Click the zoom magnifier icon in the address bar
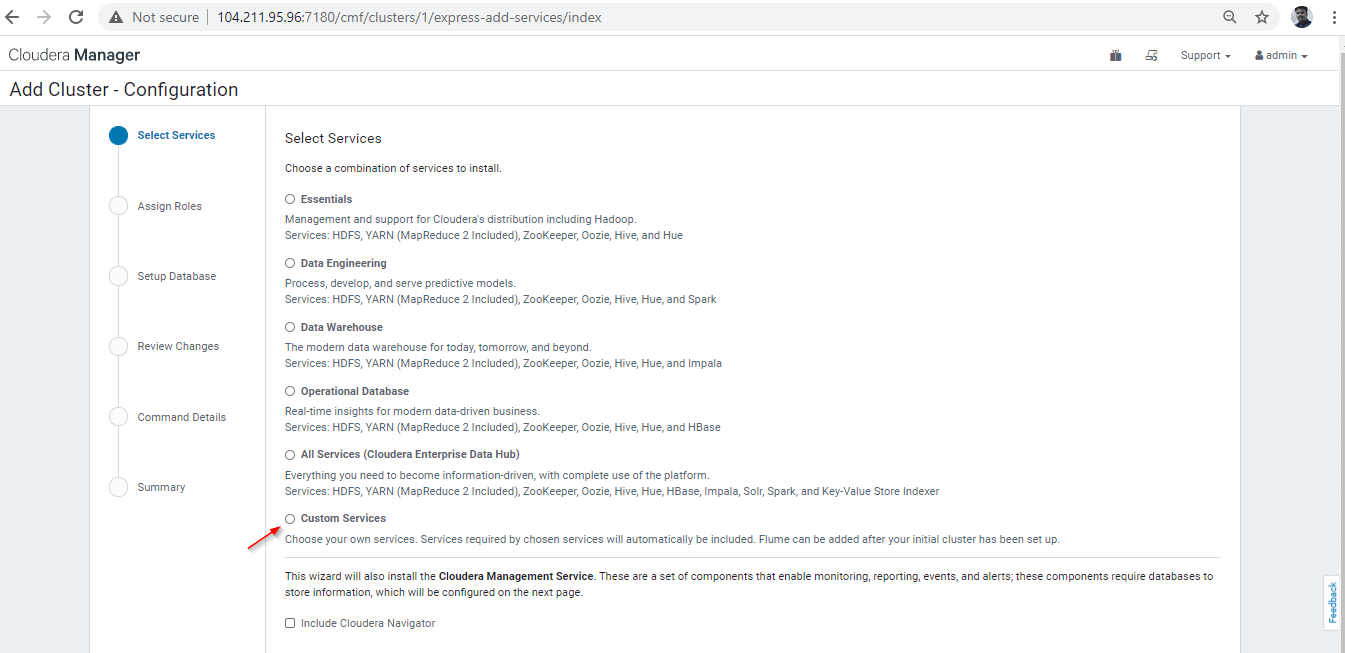Screen dimensions: 1345x653 coord(1230,17)
